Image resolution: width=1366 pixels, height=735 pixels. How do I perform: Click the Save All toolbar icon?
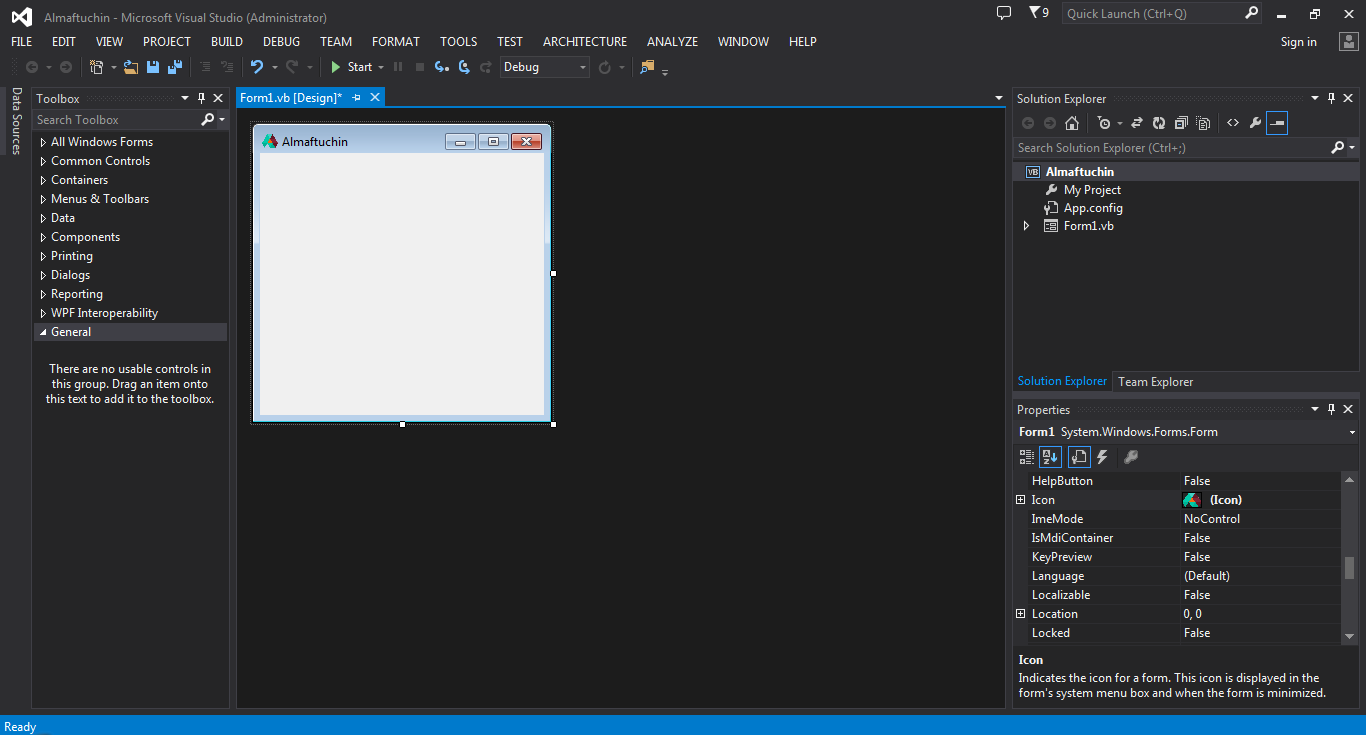[x=175, y=67]
